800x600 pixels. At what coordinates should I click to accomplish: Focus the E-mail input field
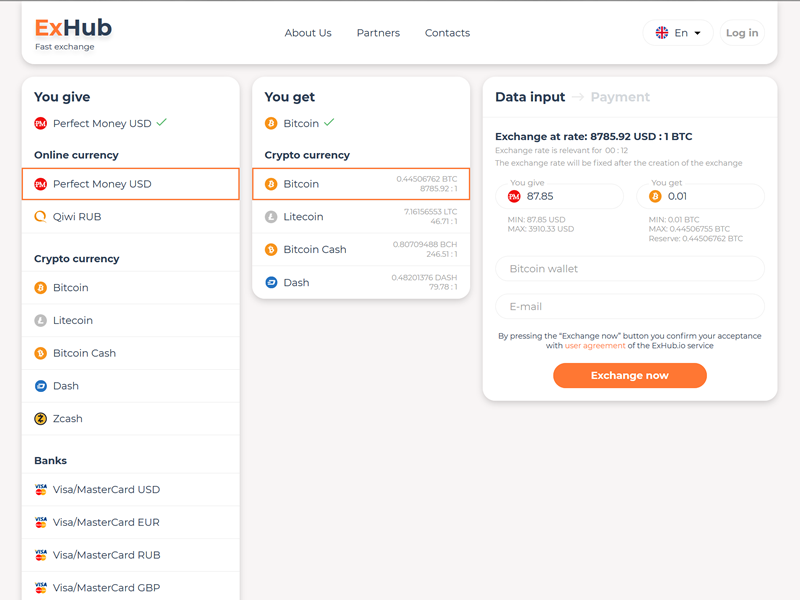(x=630, y=307)
